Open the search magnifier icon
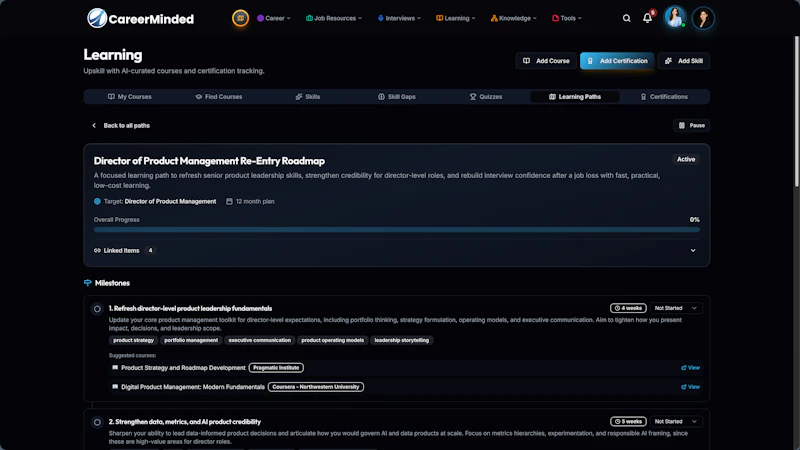The image size is (800, 450). pyautogui.click(x=627, y=18)
